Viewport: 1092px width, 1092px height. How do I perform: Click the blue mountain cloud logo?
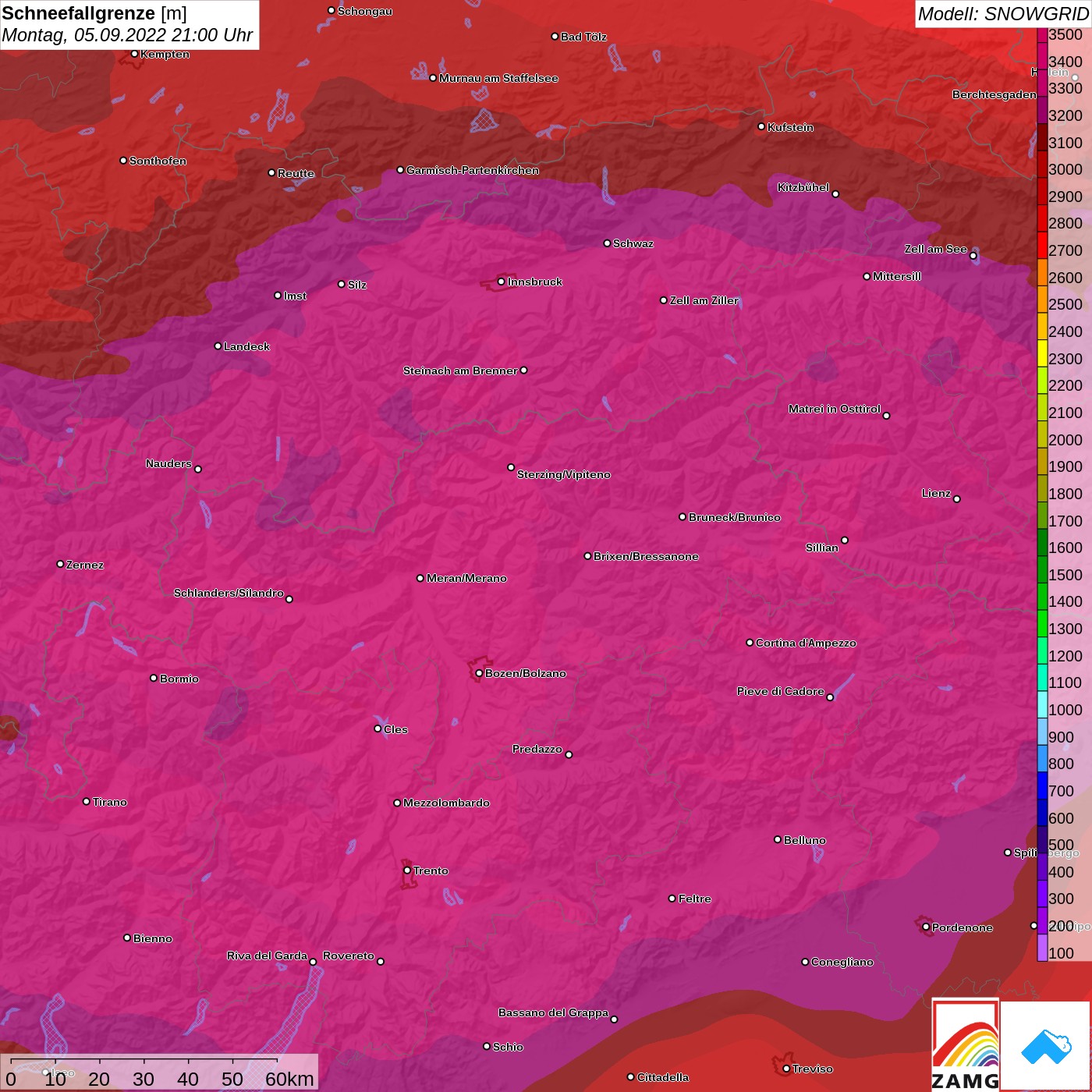[1046, 1047]
